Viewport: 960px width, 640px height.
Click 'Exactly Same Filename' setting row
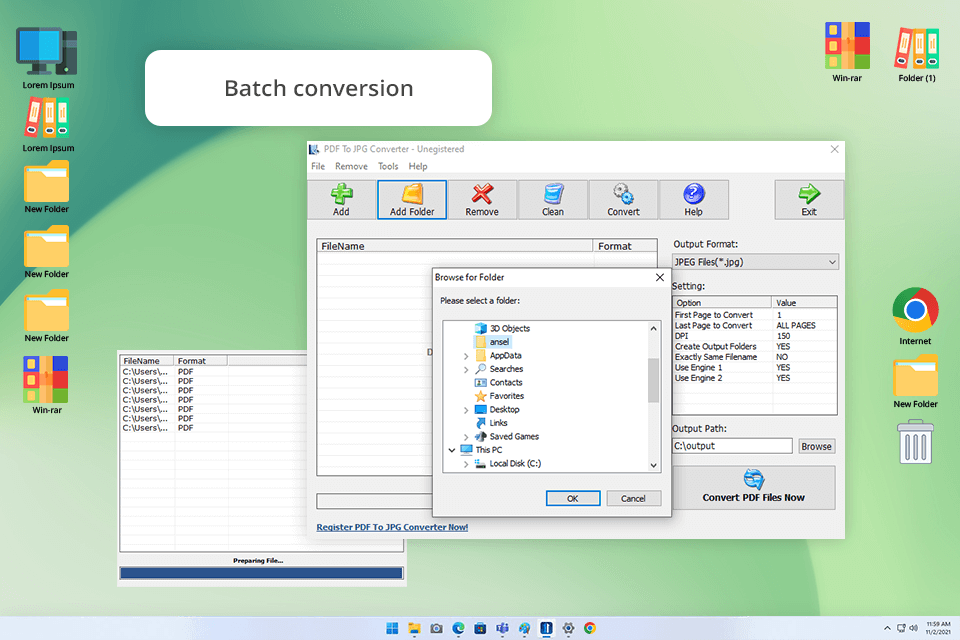pos(755,356)
